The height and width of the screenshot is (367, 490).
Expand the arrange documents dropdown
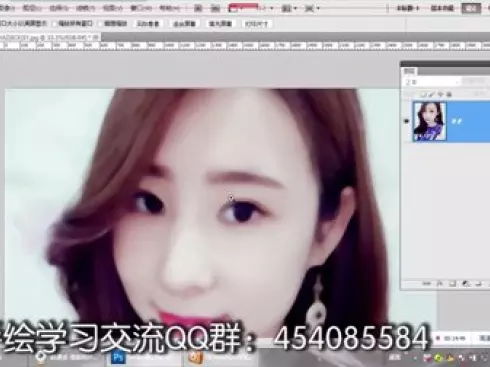click(289, 8)
